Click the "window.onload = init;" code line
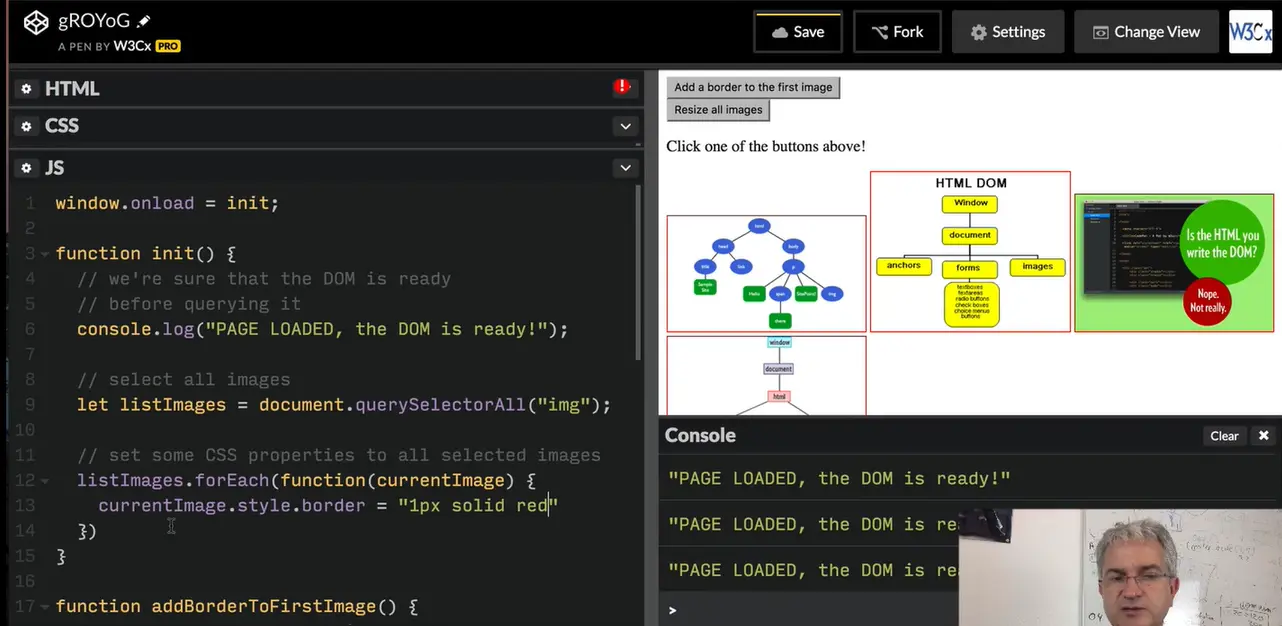1282x626 pixels. point(167,203)
